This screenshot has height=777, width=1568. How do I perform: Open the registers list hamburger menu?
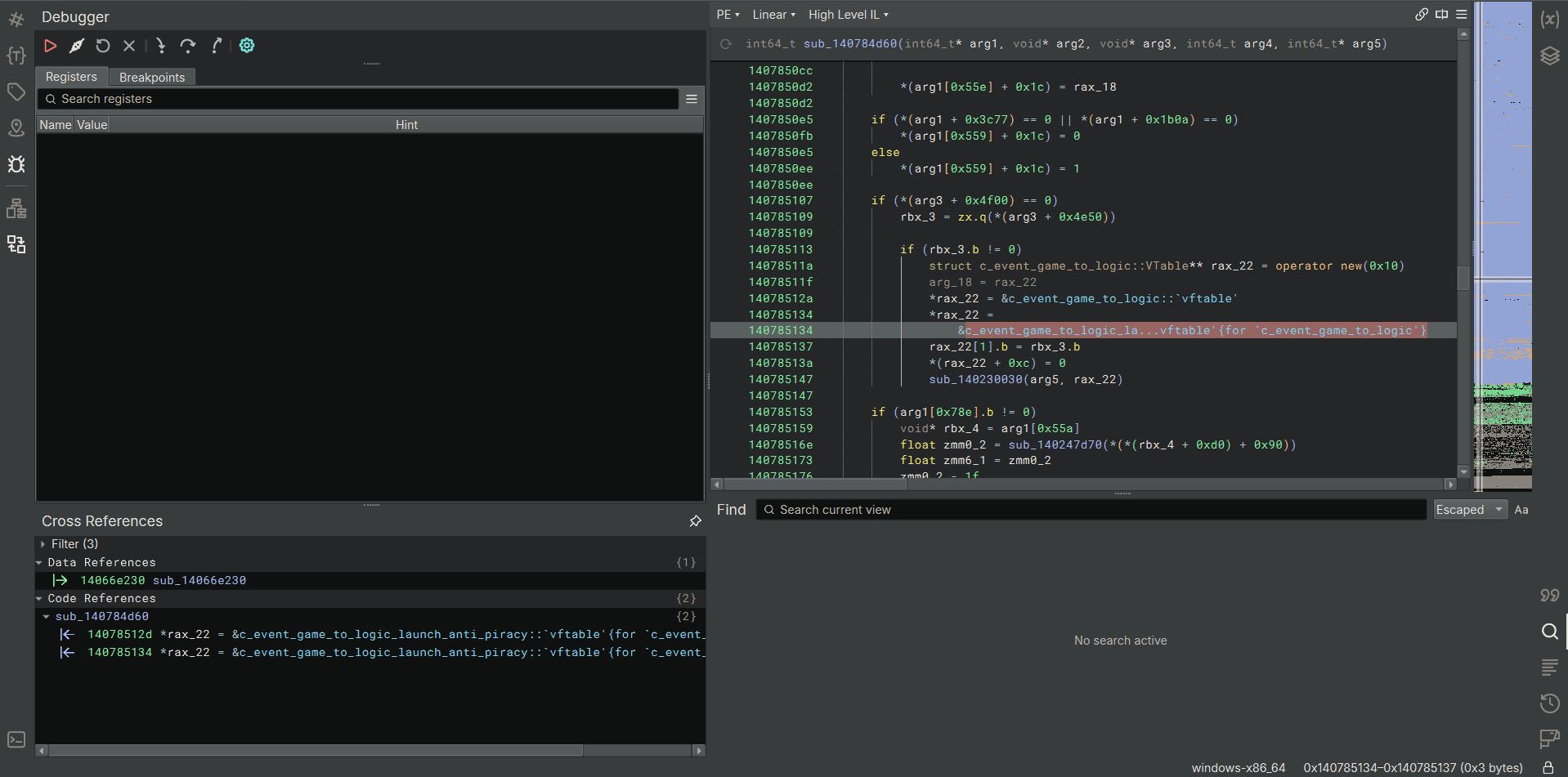point(692,99)
